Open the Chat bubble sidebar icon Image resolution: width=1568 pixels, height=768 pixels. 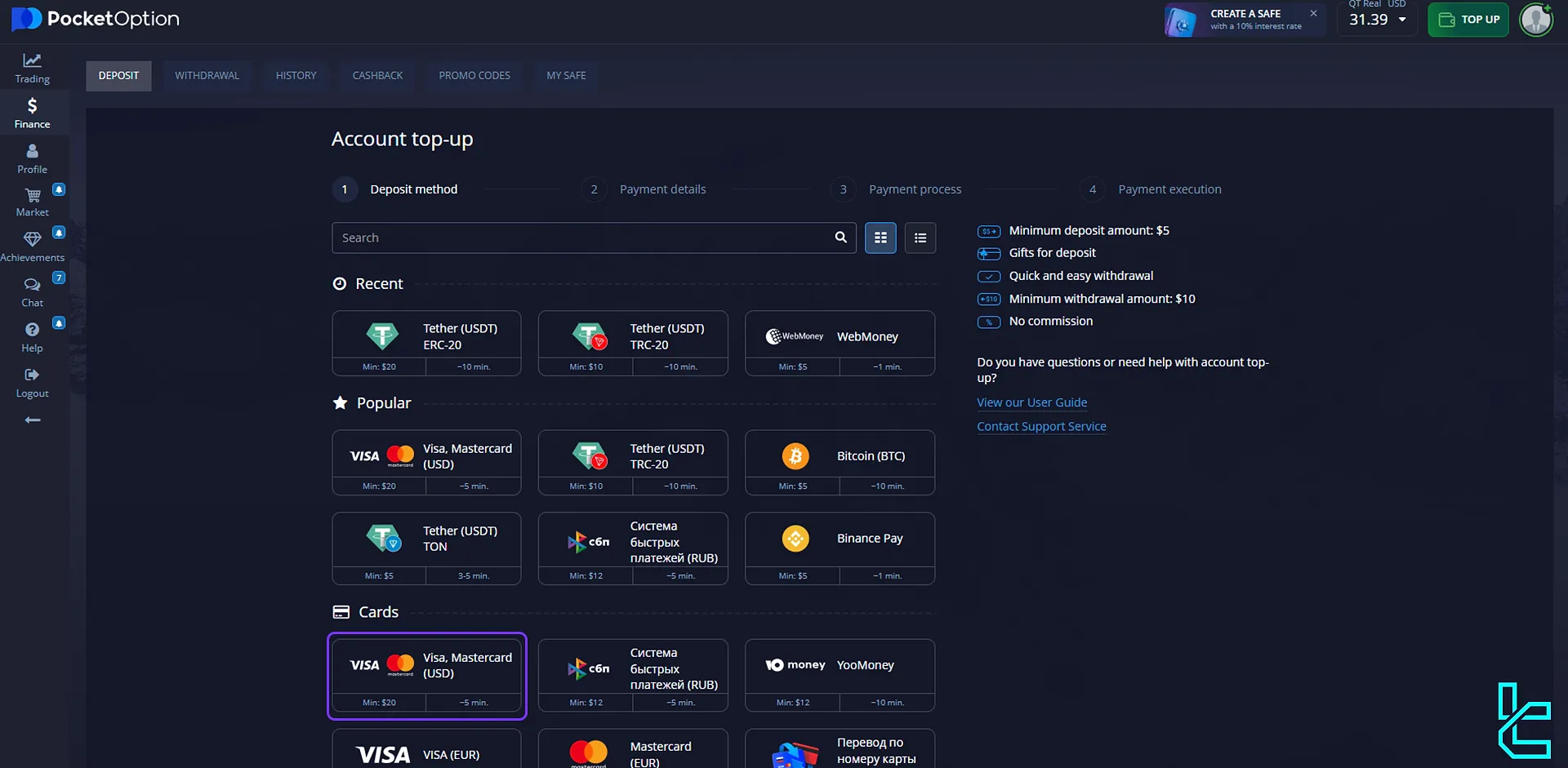(32, 285)
